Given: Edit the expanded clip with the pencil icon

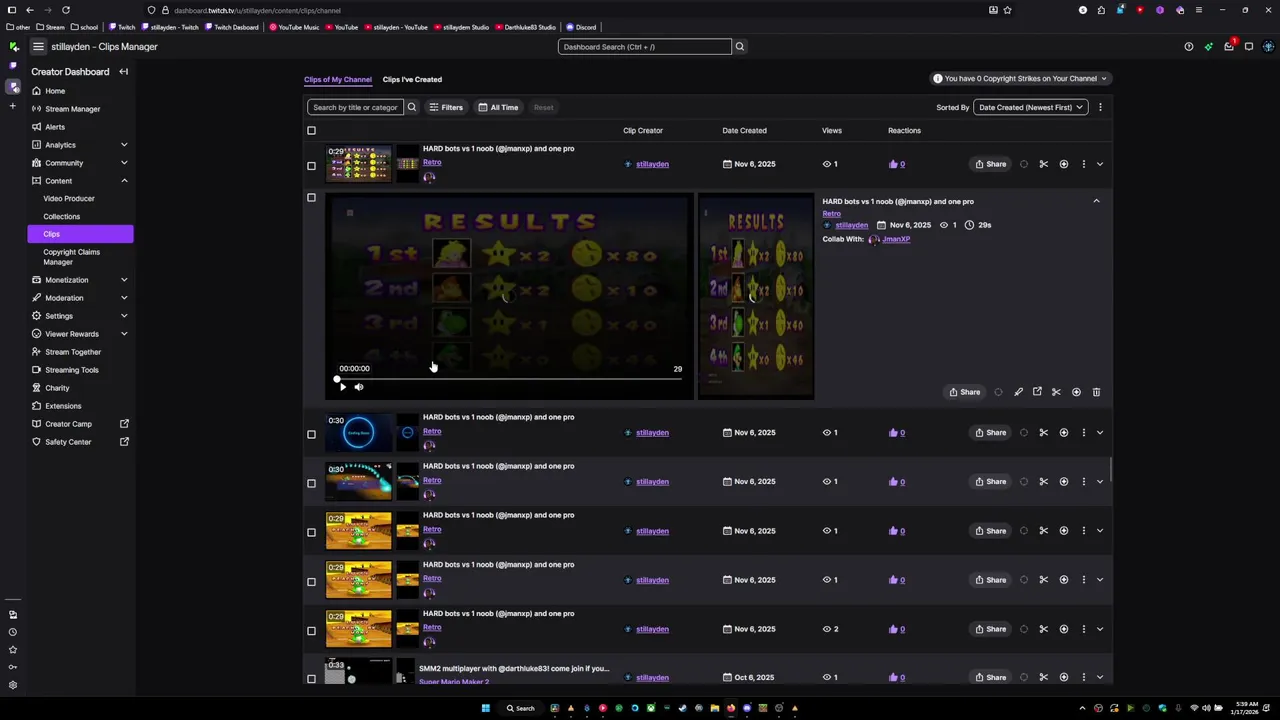Looking at the screenshot, I should [x=1018, y=392].
